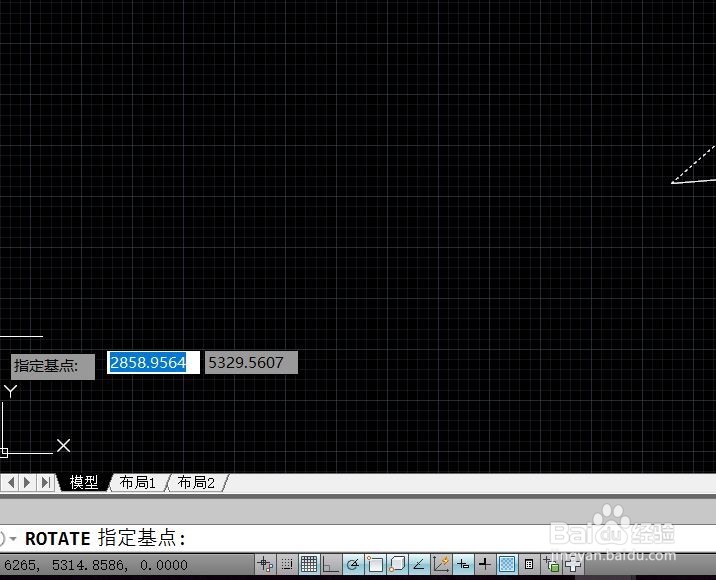Toggle Dynamic UCS icon
The image size is (716, 580).
(441, 565)
